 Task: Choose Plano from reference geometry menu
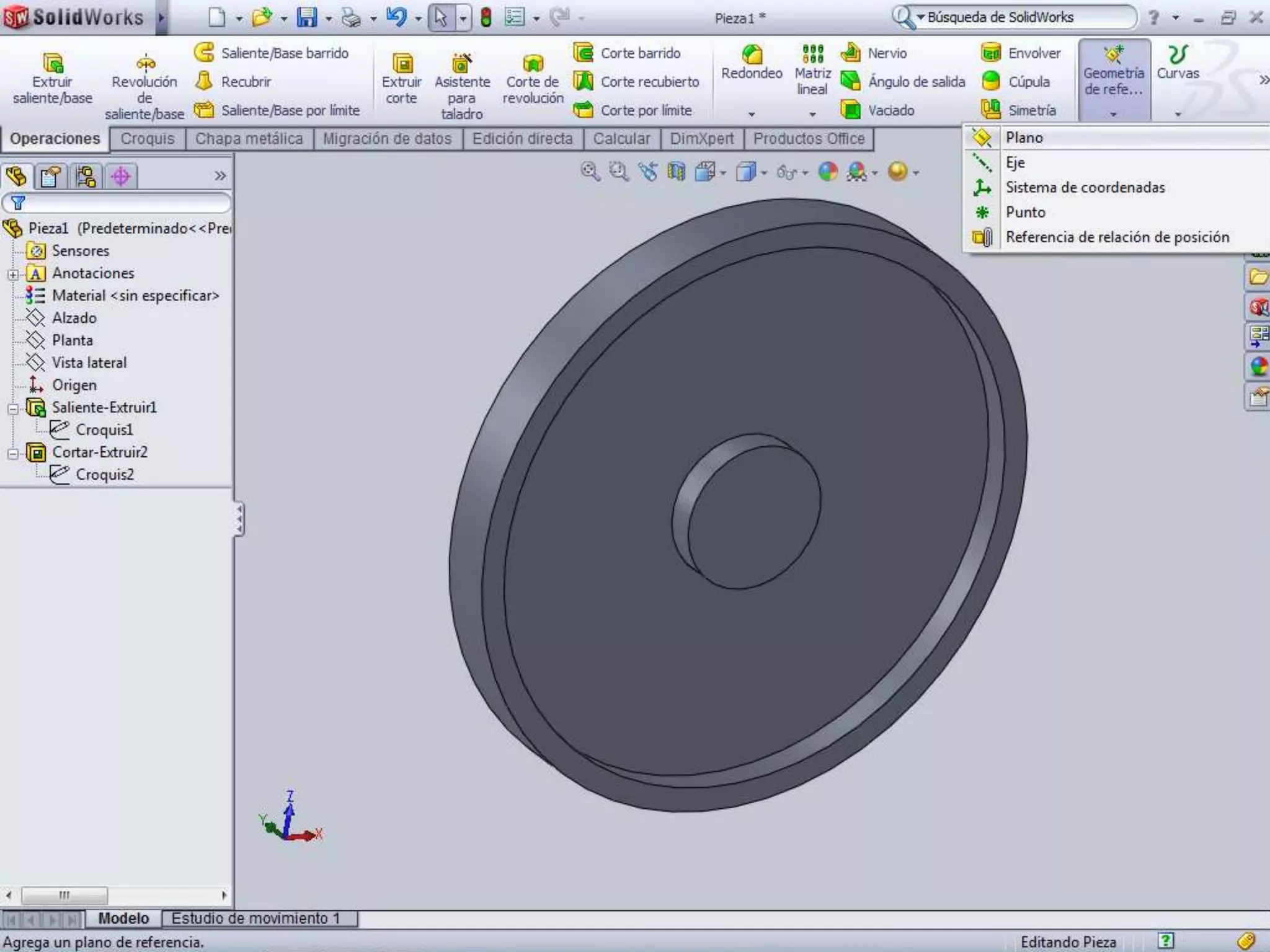(1024, 138)
